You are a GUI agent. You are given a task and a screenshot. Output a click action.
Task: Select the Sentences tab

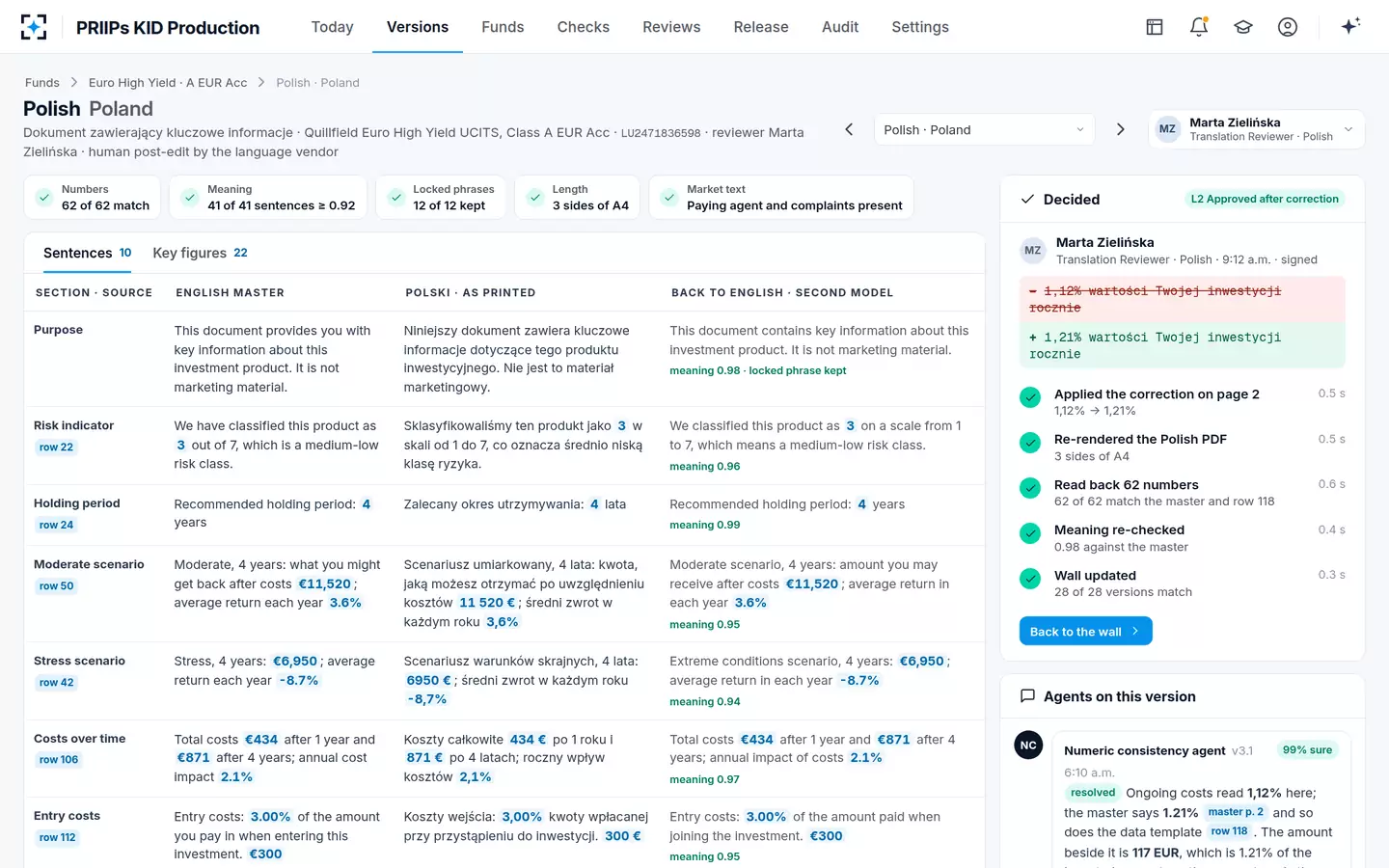pyautogui.click(x=87, y=253)
